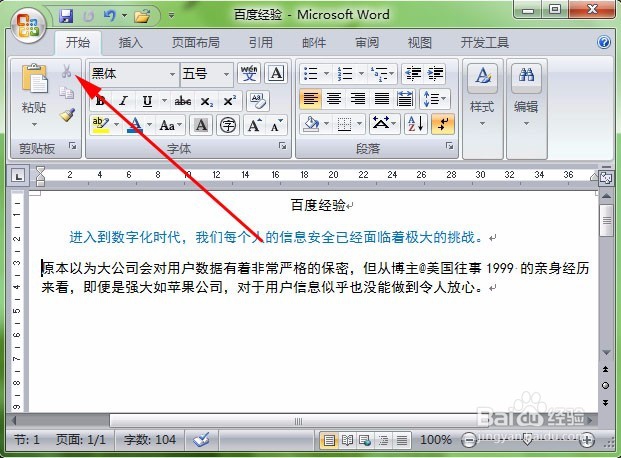This screenshot has width=621, height=458.
Task: Click the Copy icon in clipboard group
Action: [x=67, y=93]
